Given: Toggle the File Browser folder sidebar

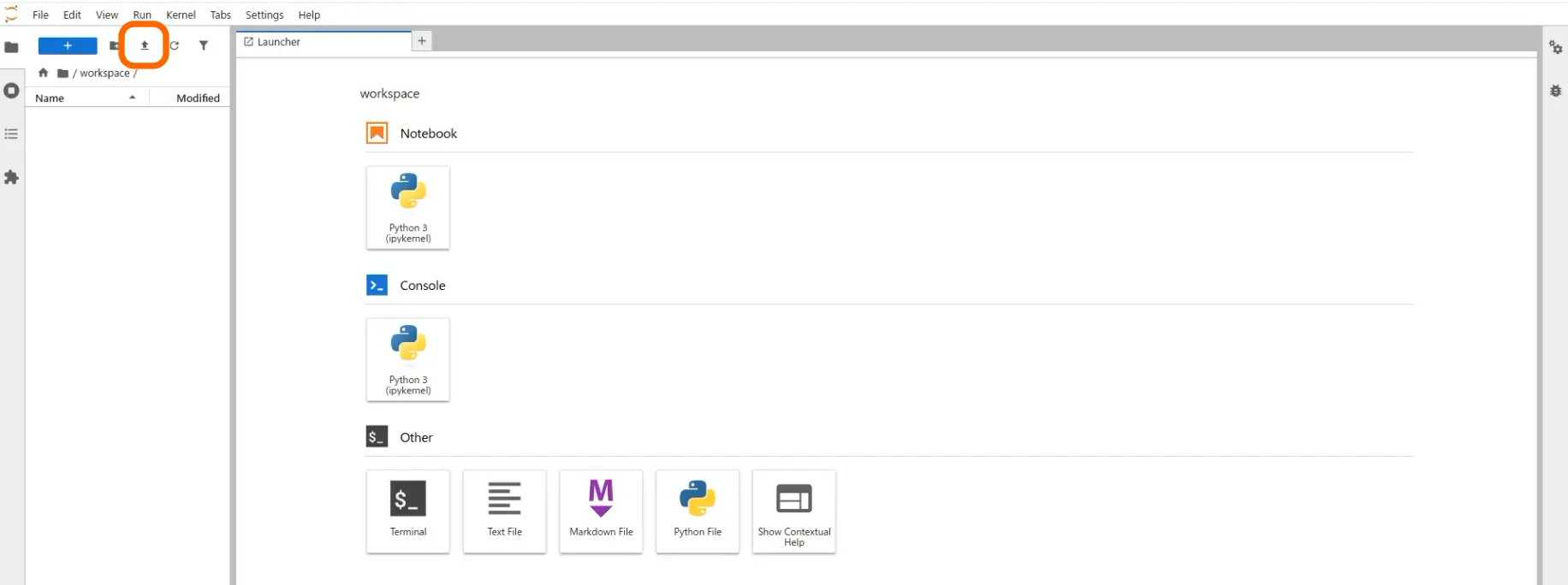Looking at the screenshot, I should click(x=11, y=46).
